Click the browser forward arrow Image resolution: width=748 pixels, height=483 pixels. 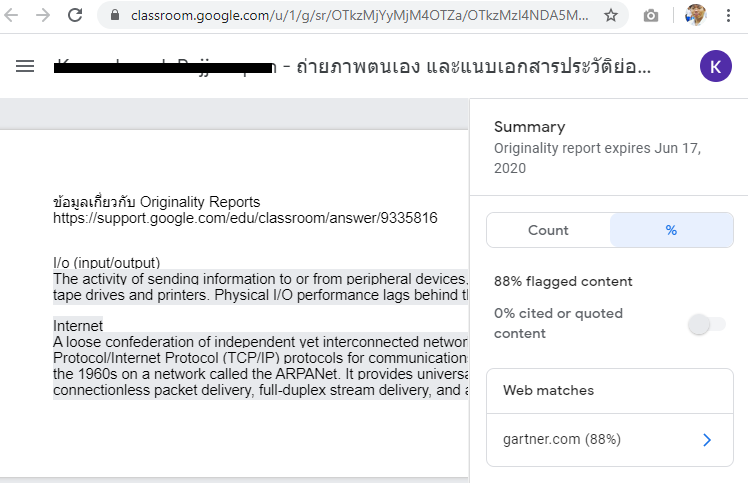click(43, 15)
